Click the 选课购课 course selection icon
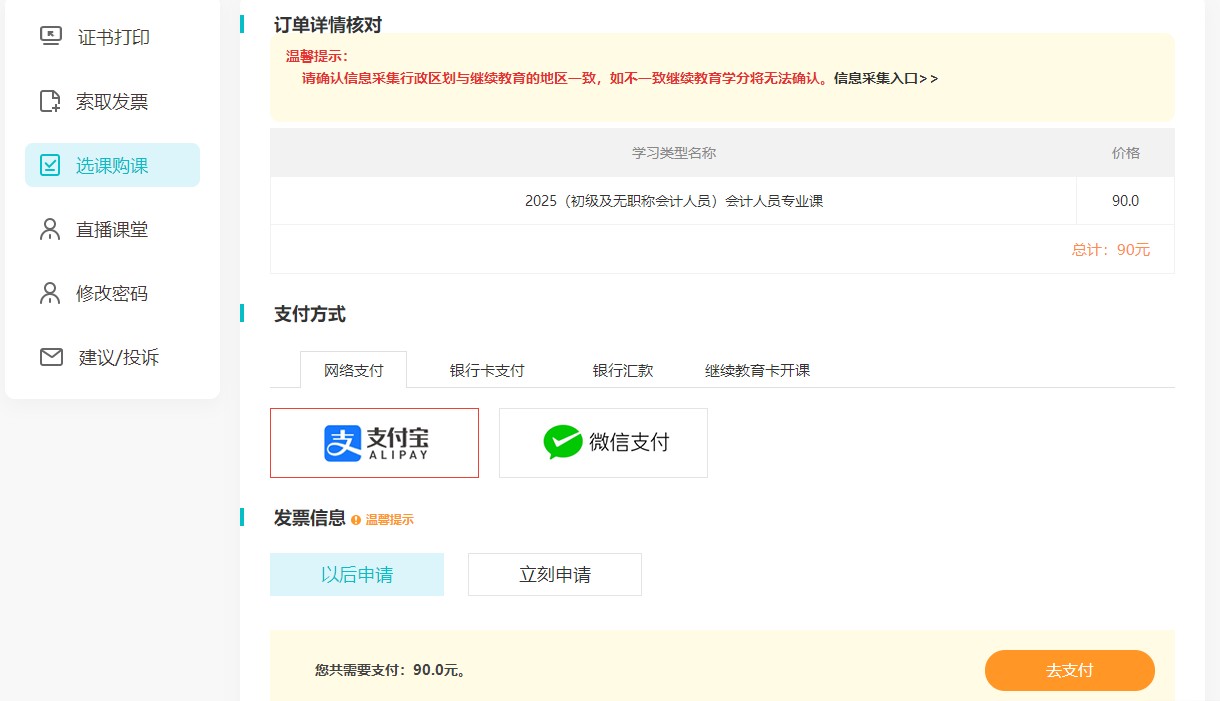This screenshot has width=1220, height=701. pyautogui.click(x=50, y=164)
